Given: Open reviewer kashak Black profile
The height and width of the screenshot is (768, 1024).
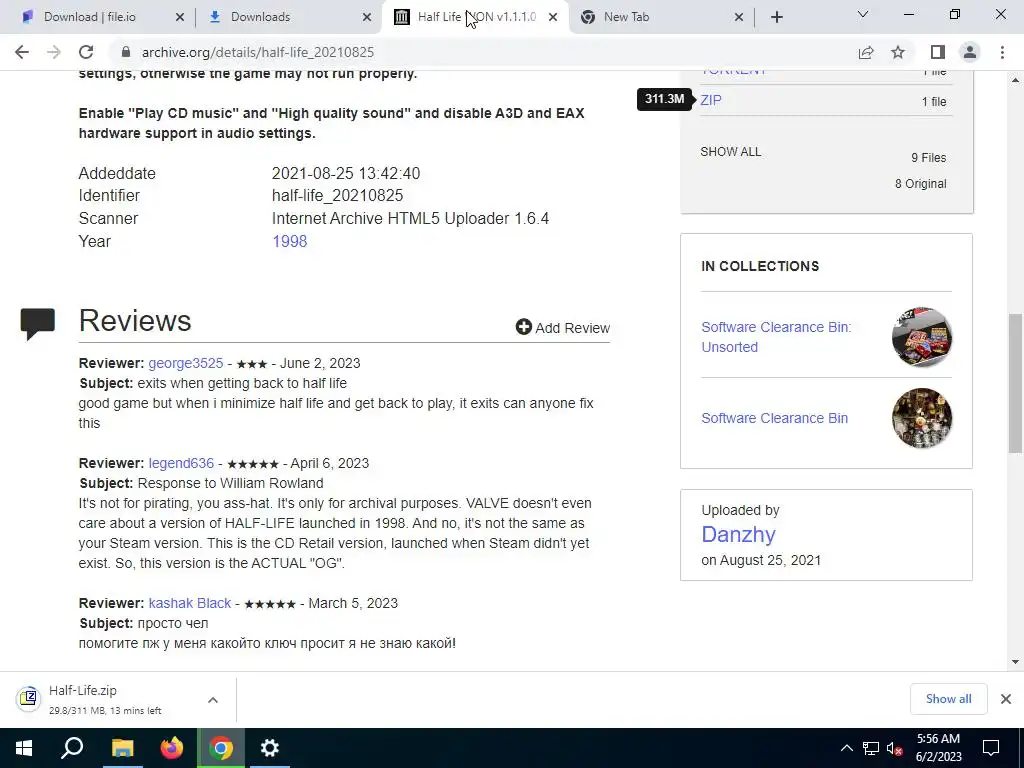Looking at the screenshot, I should pyautogui.click(x=189, y=603).
